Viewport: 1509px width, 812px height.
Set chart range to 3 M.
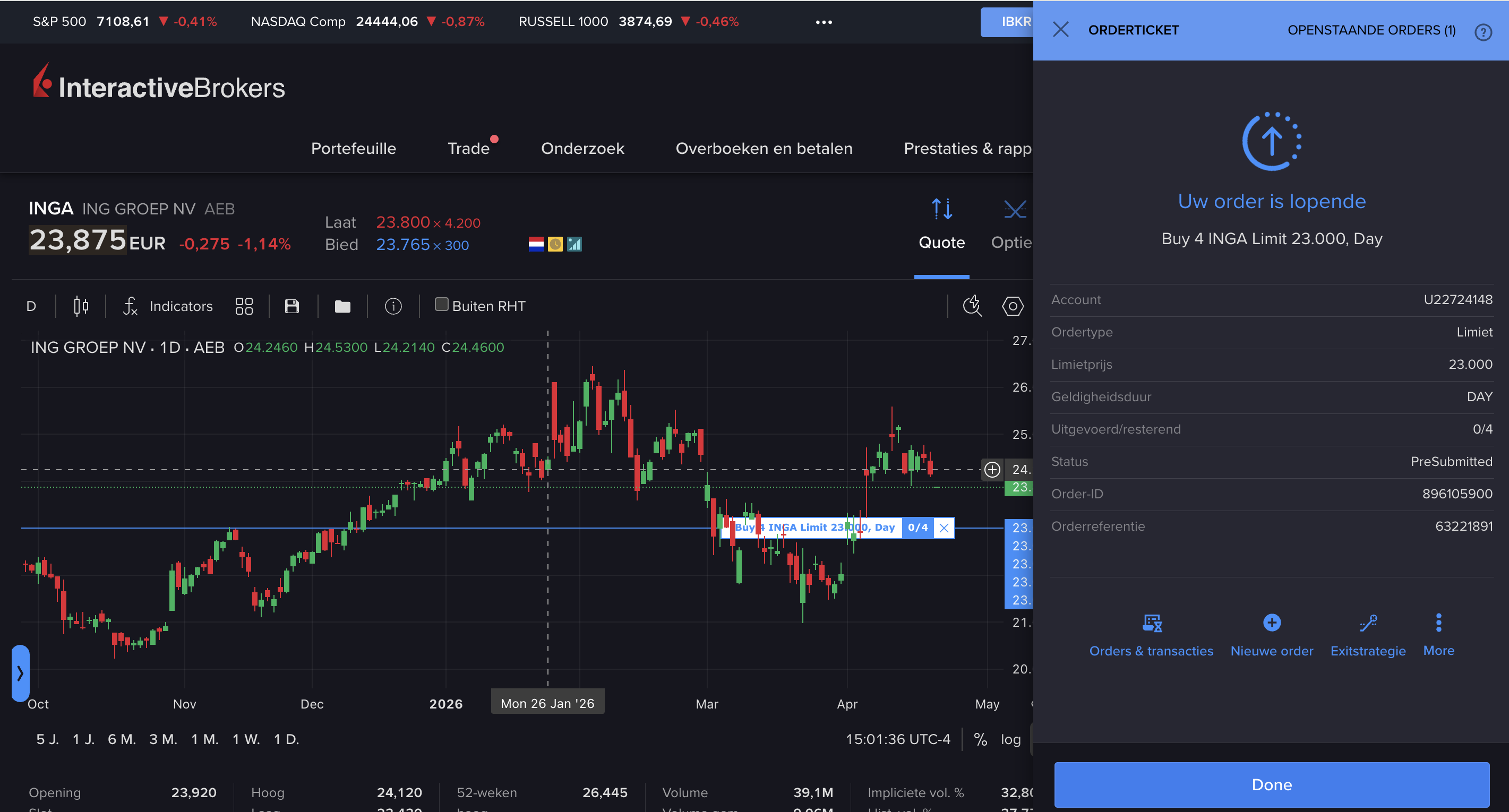pos(163,739)
